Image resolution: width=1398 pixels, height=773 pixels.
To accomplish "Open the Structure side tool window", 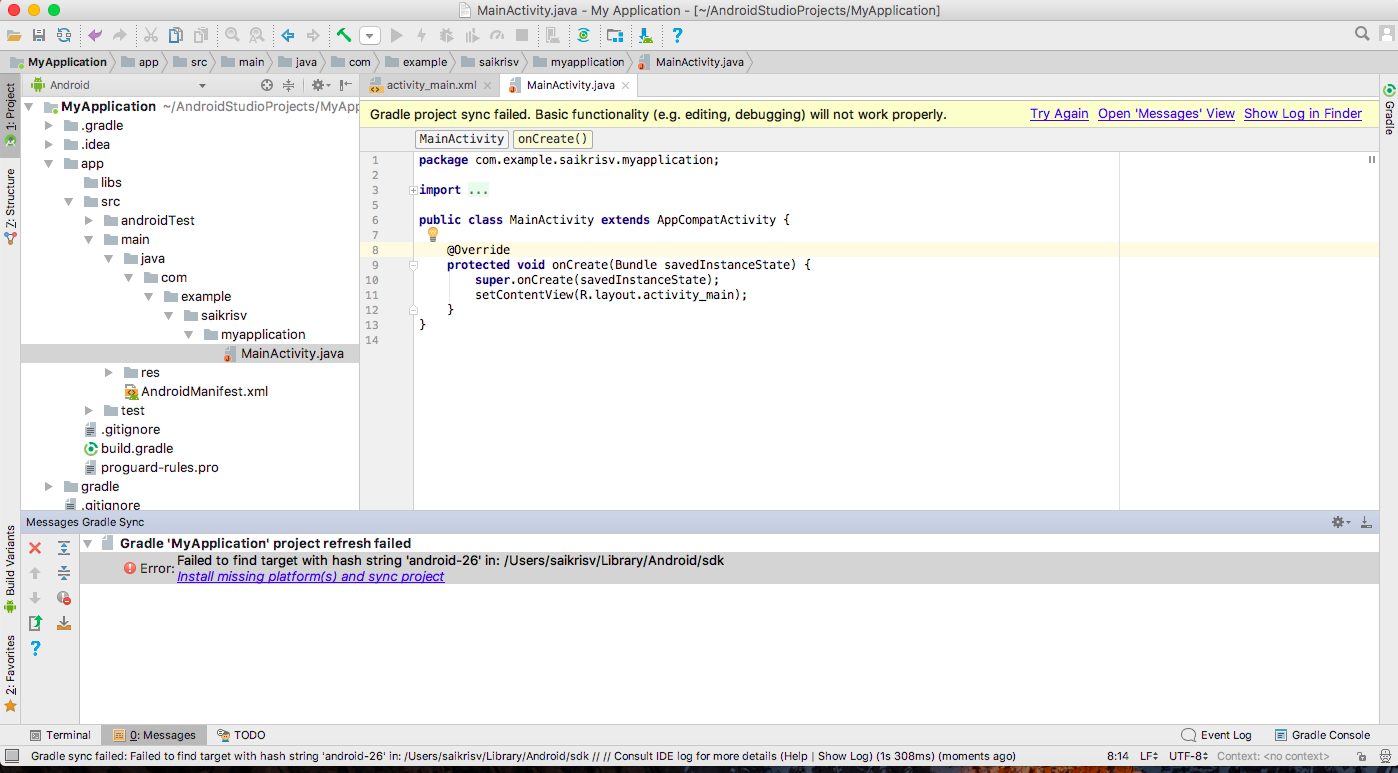I will click(x=10, y=206).
